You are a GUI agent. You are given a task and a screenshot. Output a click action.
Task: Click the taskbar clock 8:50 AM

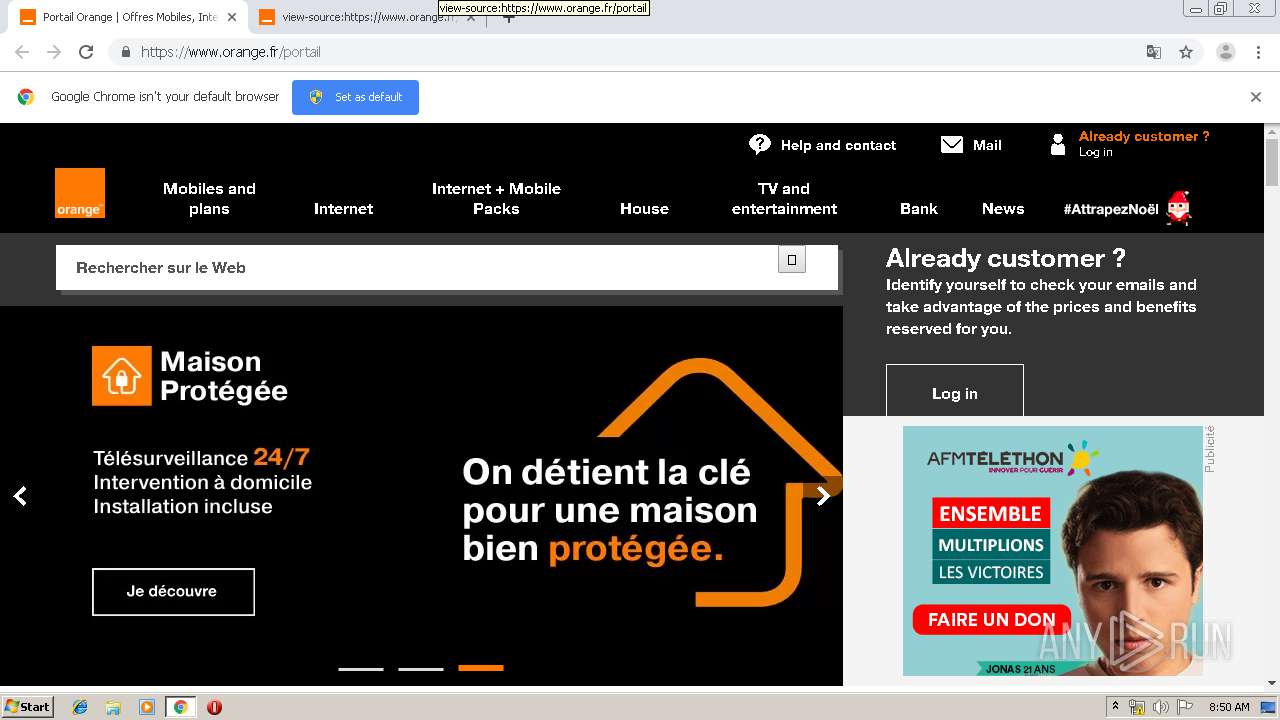[x=1229, y=707]
